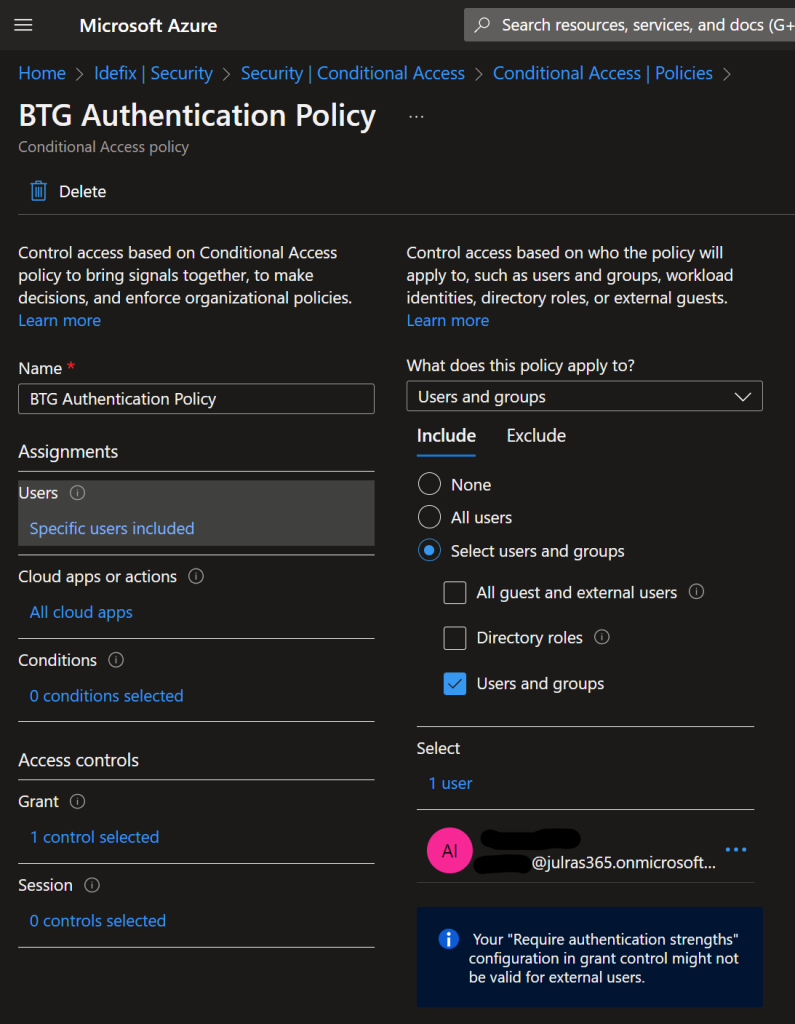
Task: Select the All users radio option
Action: coord(429,517)
